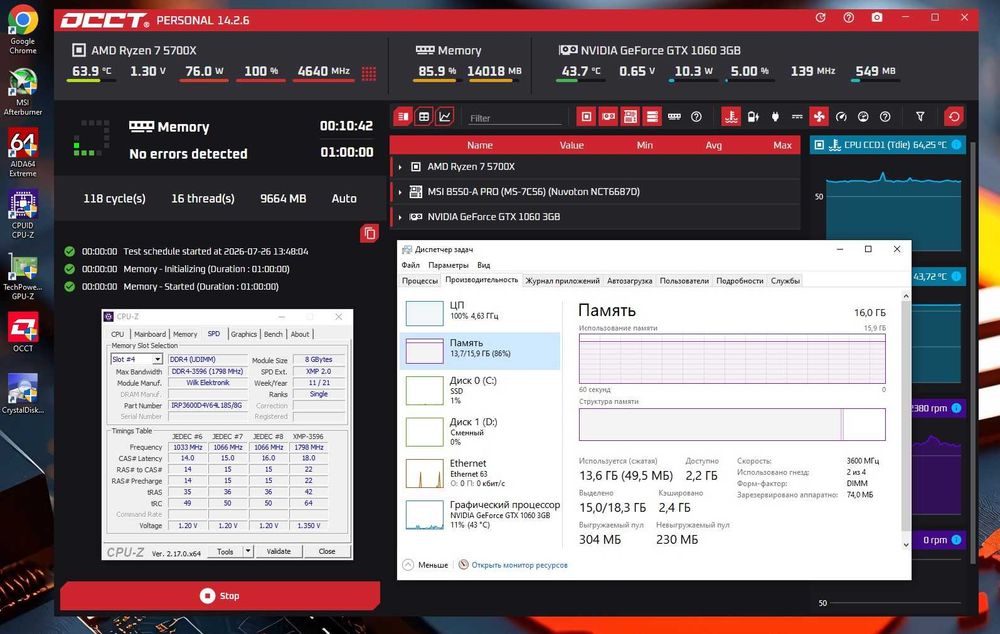Select OCCT desktop shortcut icon

(22, 332)
